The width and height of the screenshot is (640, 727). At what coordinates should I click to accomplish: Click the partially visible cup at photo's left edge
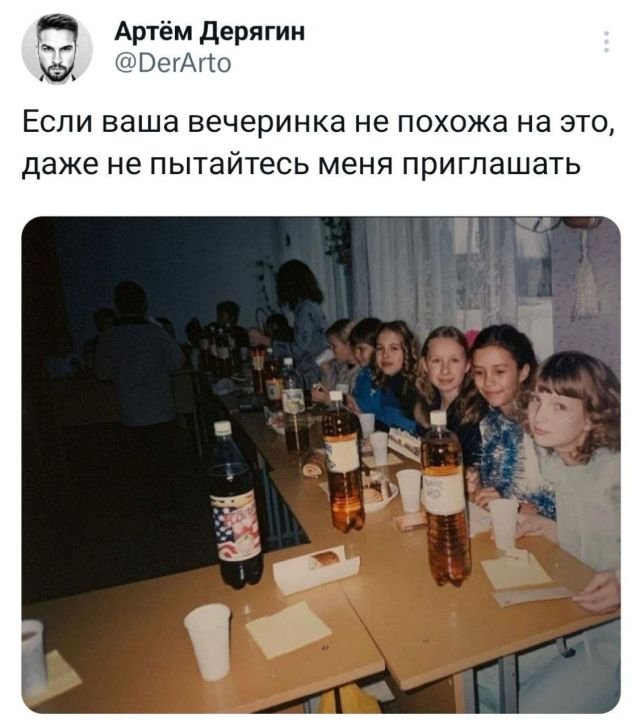click(x=34, y=656)
